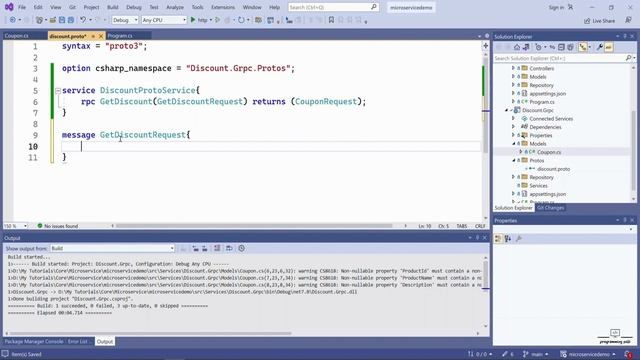This screenshot has width=640, height=360.
Task: Click the Sign in link
Action: 556,7
